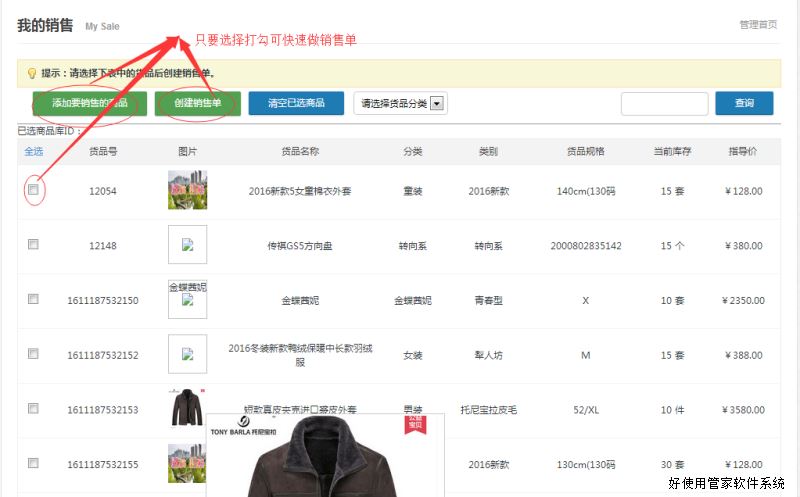Open thumbnail for product 1611187532155

(x=187, y=463)
